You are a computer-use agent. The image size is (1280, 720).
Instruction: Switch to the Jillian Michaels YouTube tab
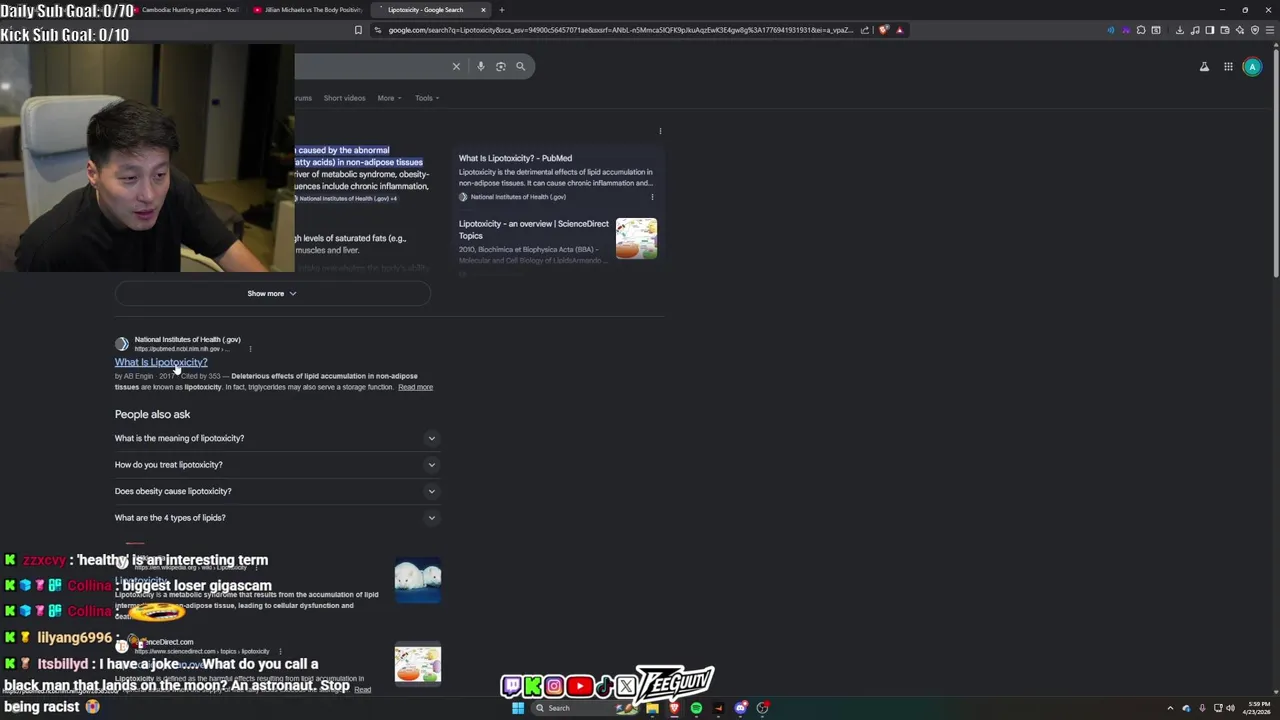[x=308, y=10]
